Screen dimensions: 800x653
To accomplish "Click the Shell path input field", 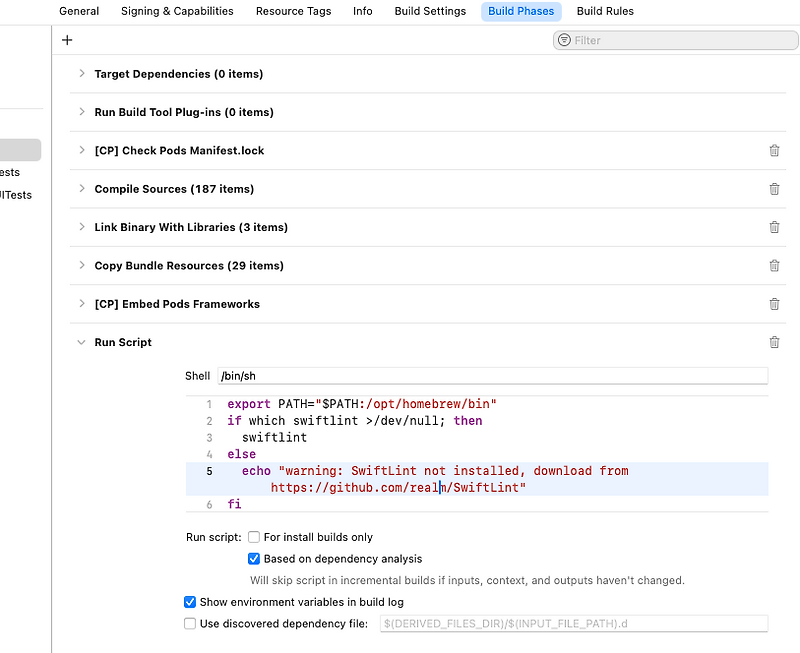I will [492, 376].
